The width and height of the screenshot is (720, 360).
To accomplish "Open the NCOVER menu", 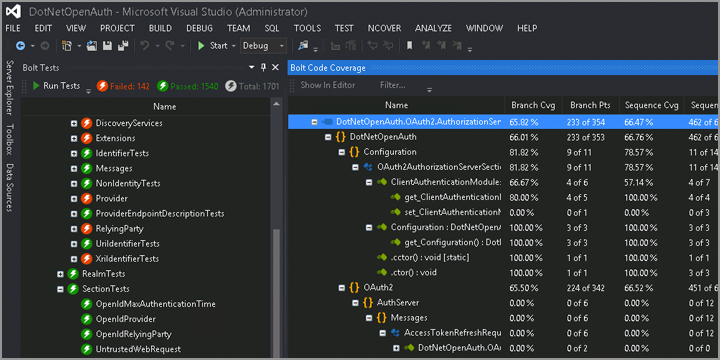I will click(384, 28).
